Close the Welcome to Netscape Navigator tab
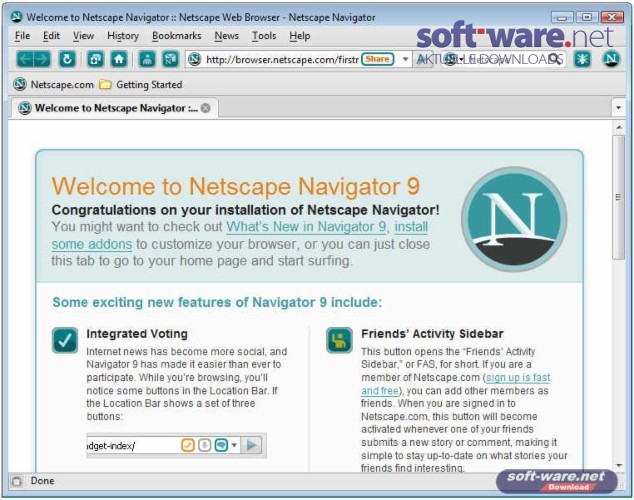This screenshot has height=500, width=634. click(206, 108)
